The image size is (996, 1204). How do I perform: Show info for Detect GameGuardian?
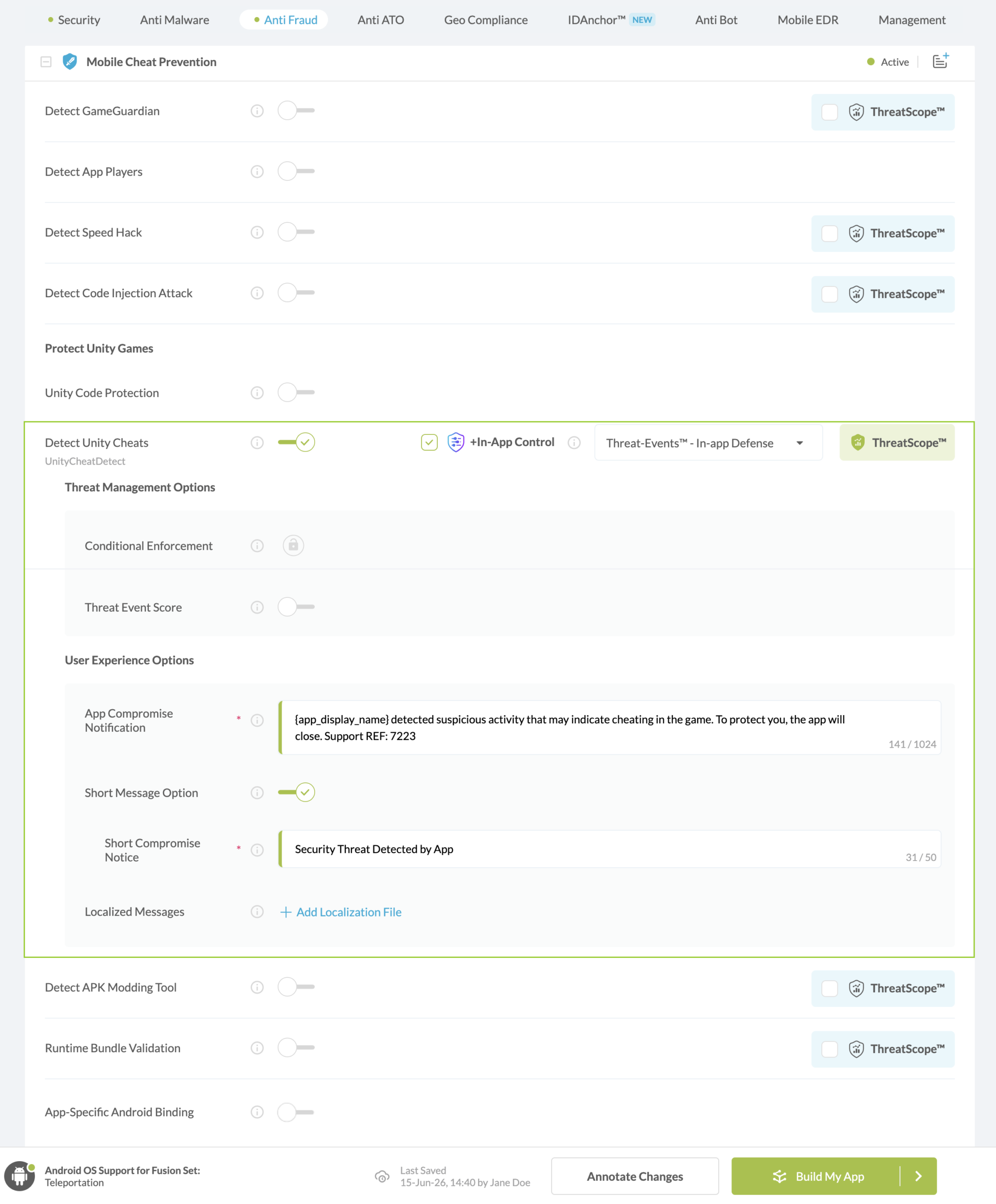pos(257,110)
